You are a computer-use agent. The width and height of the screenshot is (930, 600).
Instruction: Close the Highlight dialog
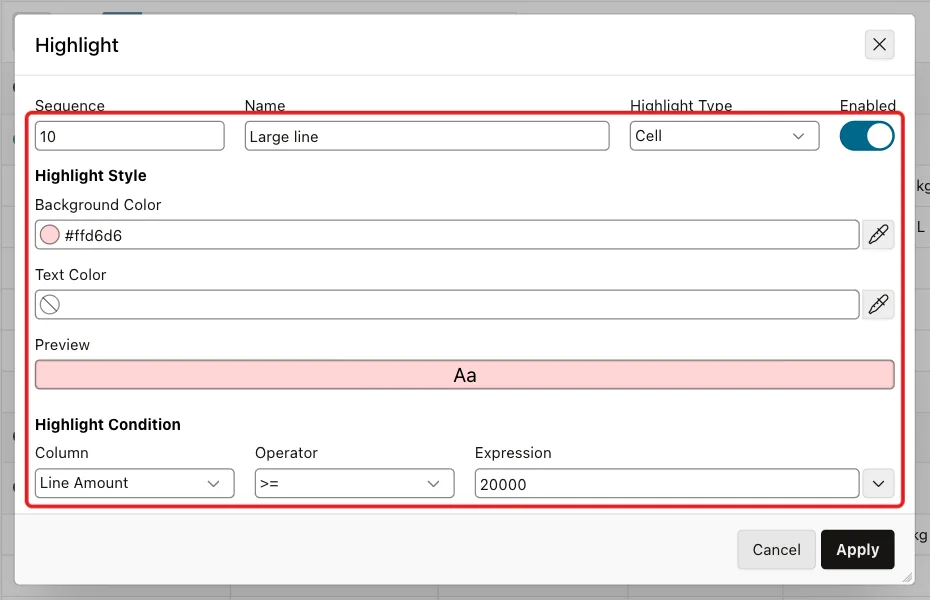(879, 44)
